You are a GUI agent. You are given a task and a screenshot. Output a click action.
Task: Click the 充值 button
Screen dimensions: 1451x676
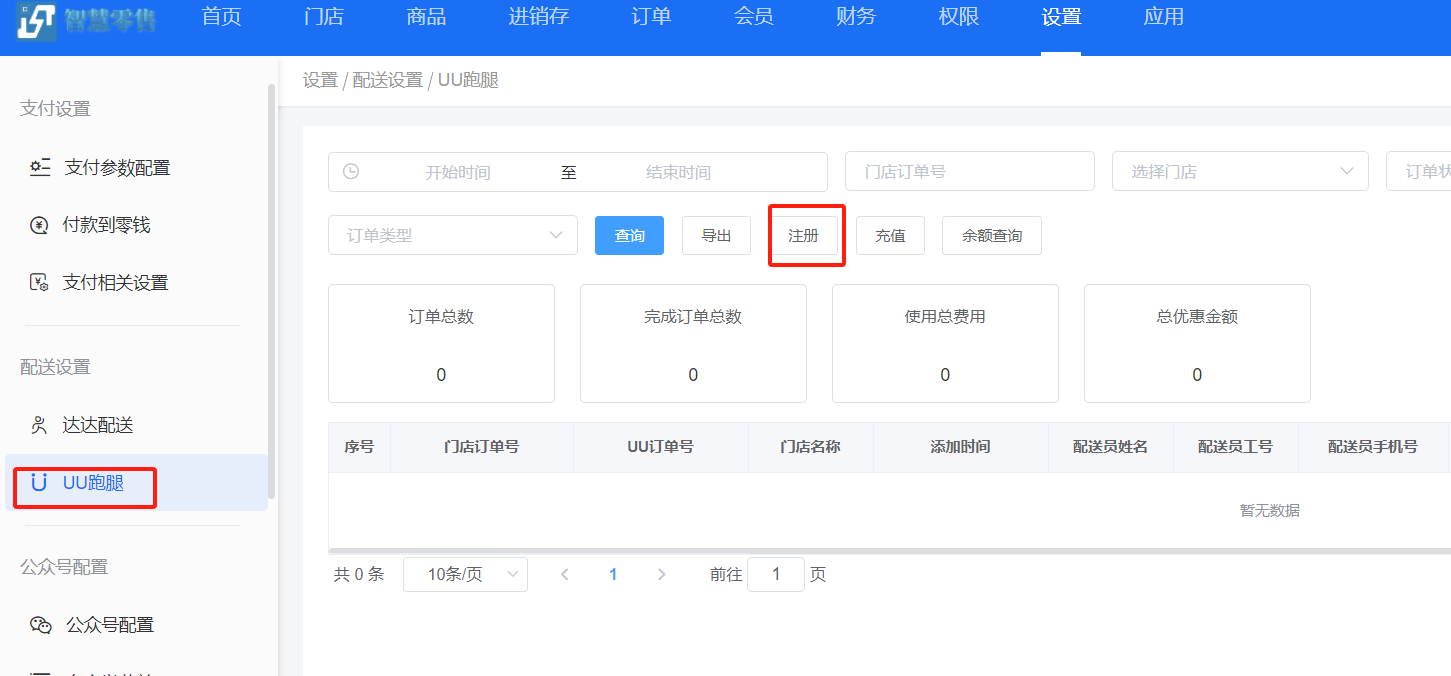[890, 236]
